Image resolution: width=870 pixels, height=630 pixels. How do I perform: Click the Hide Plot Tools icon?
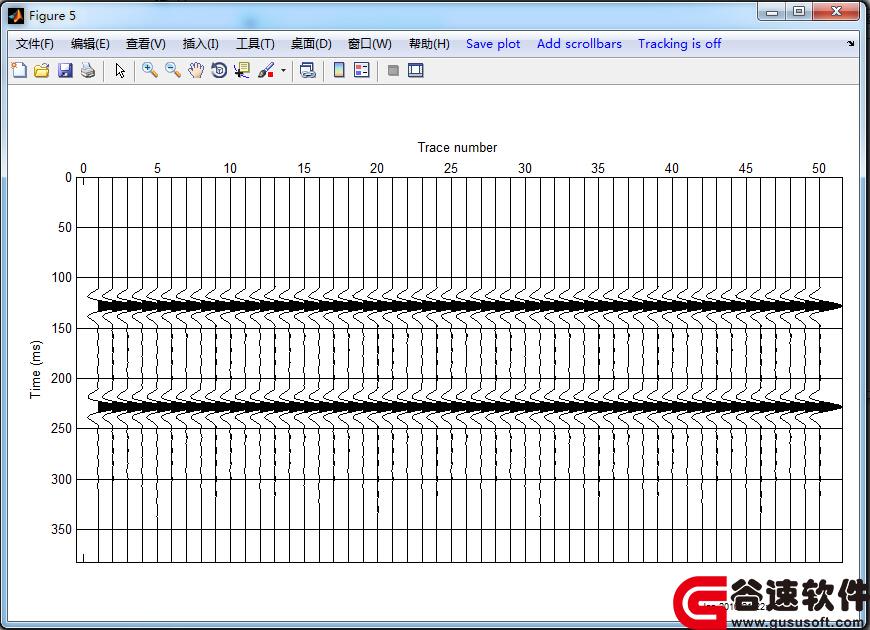[x=393, y=70]
